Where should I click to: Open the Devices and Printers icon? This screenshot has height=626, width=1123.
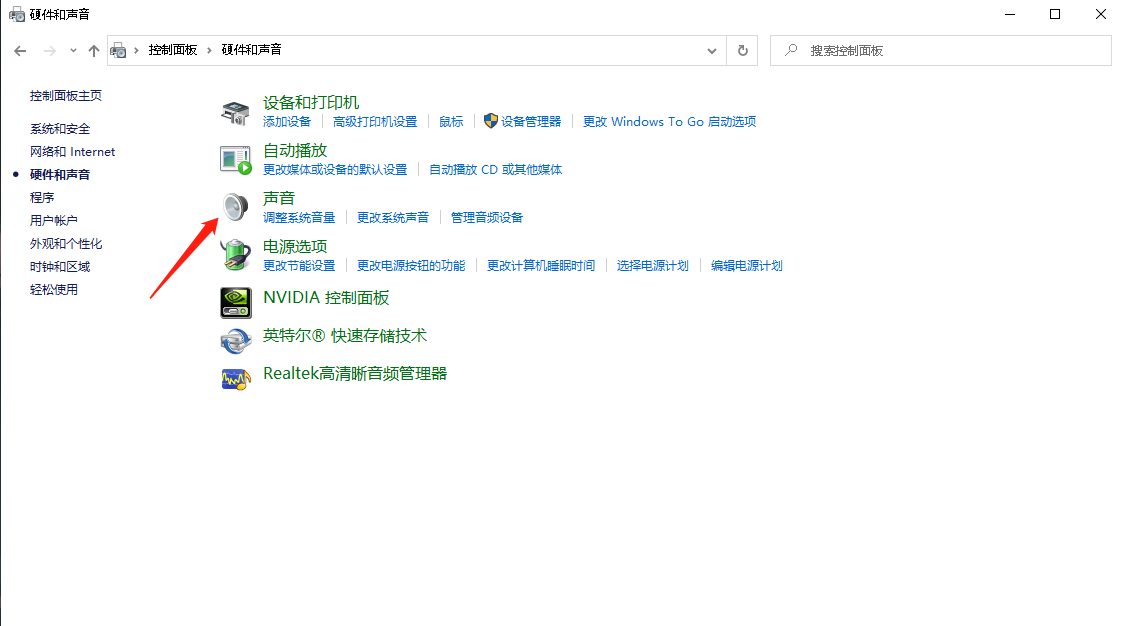tap(235, 112)
